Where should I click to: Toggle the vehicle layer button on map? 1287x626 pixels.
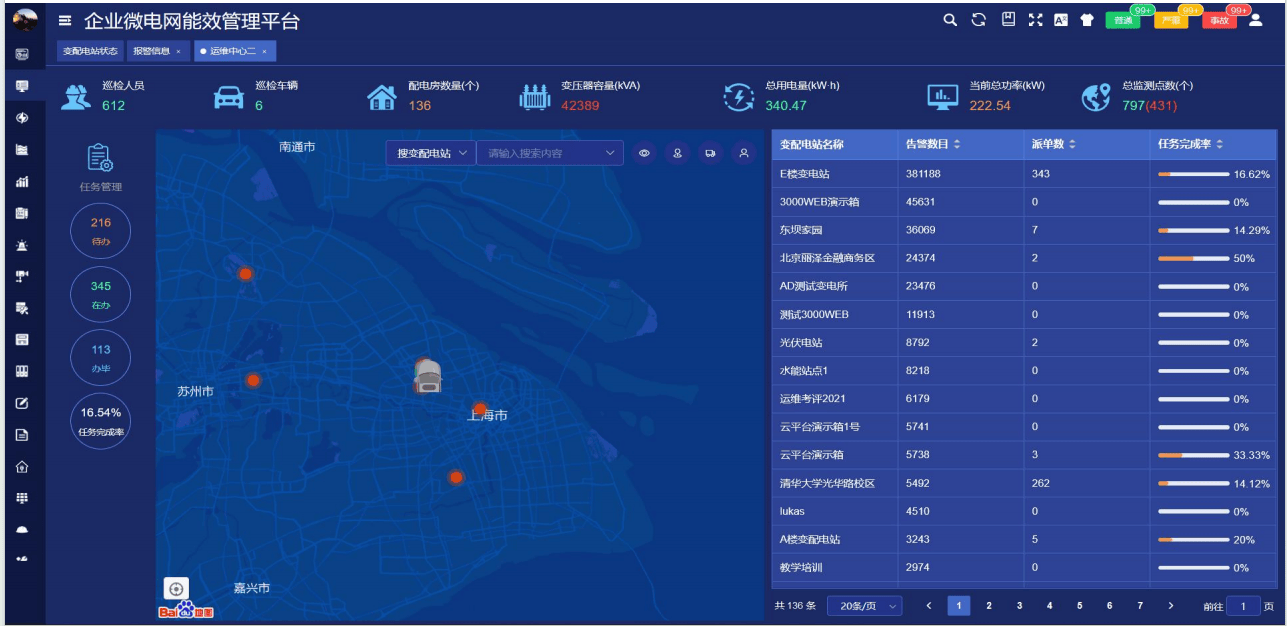(711, 153)
